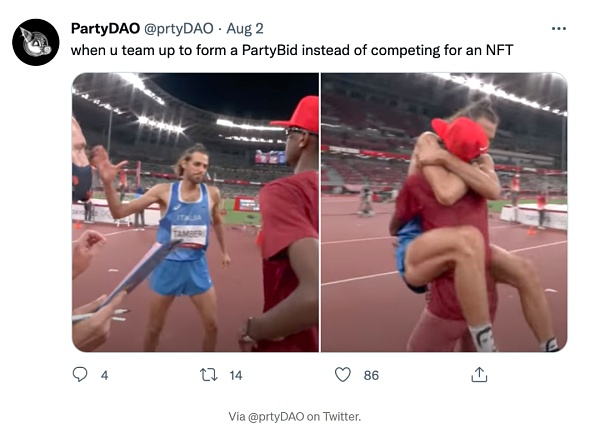The width and height of the screenshot is (600, 438).
Task: Like the tweet with the heart icon
Action: 343,374
